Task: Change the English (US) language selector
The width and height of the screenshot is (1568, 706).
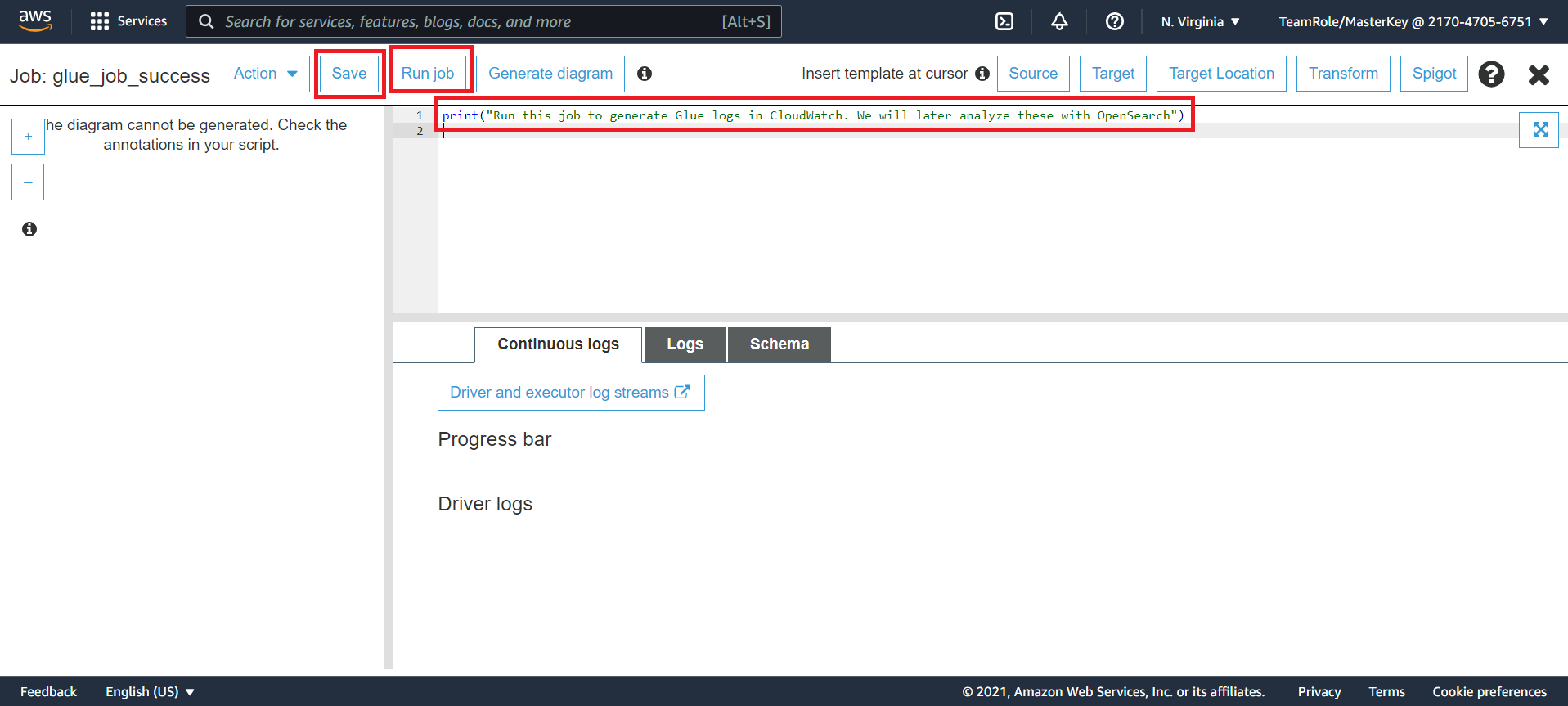Action: point(150,691)
